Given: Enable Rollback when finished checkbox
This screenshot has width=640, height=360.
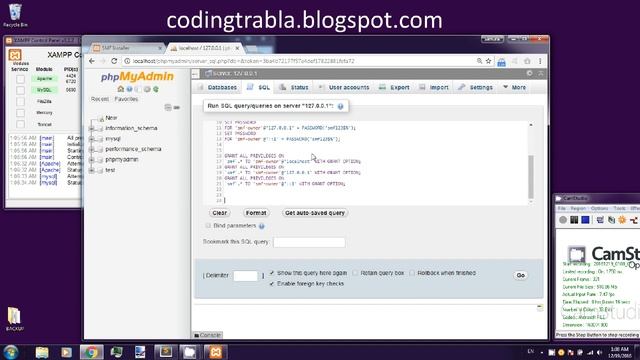Looking at the screenshot, I should tap(412, 273).
